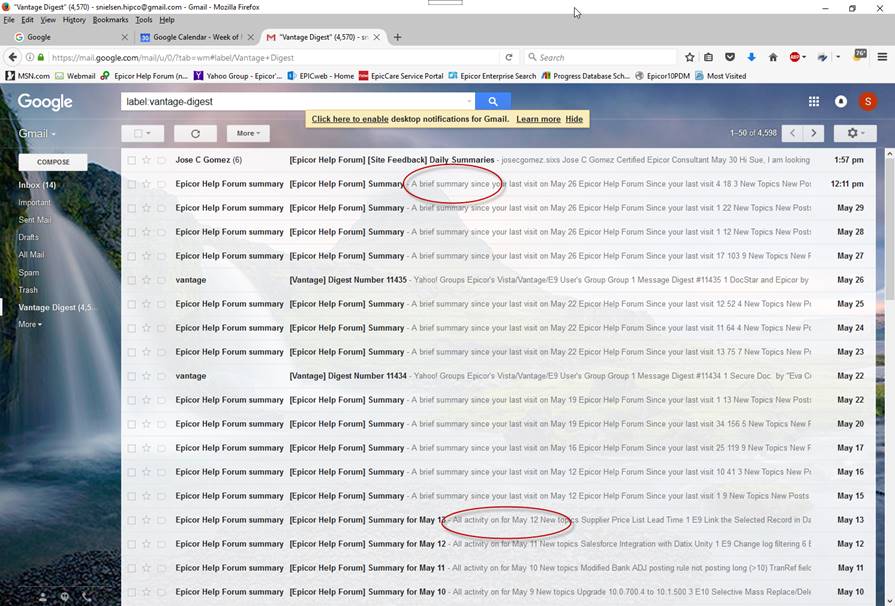This screenshot has width=895, height=606.
Task: Check the Digest Number 11434 email
Action: pos(132,376)
